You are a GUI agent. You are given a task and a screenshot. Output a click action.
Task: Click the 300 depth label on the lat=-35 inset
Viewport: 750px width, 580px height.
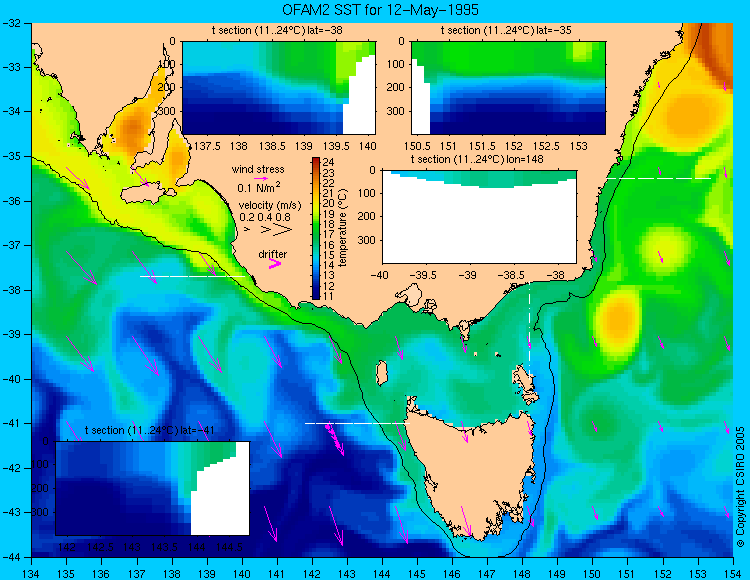point(396,111)
